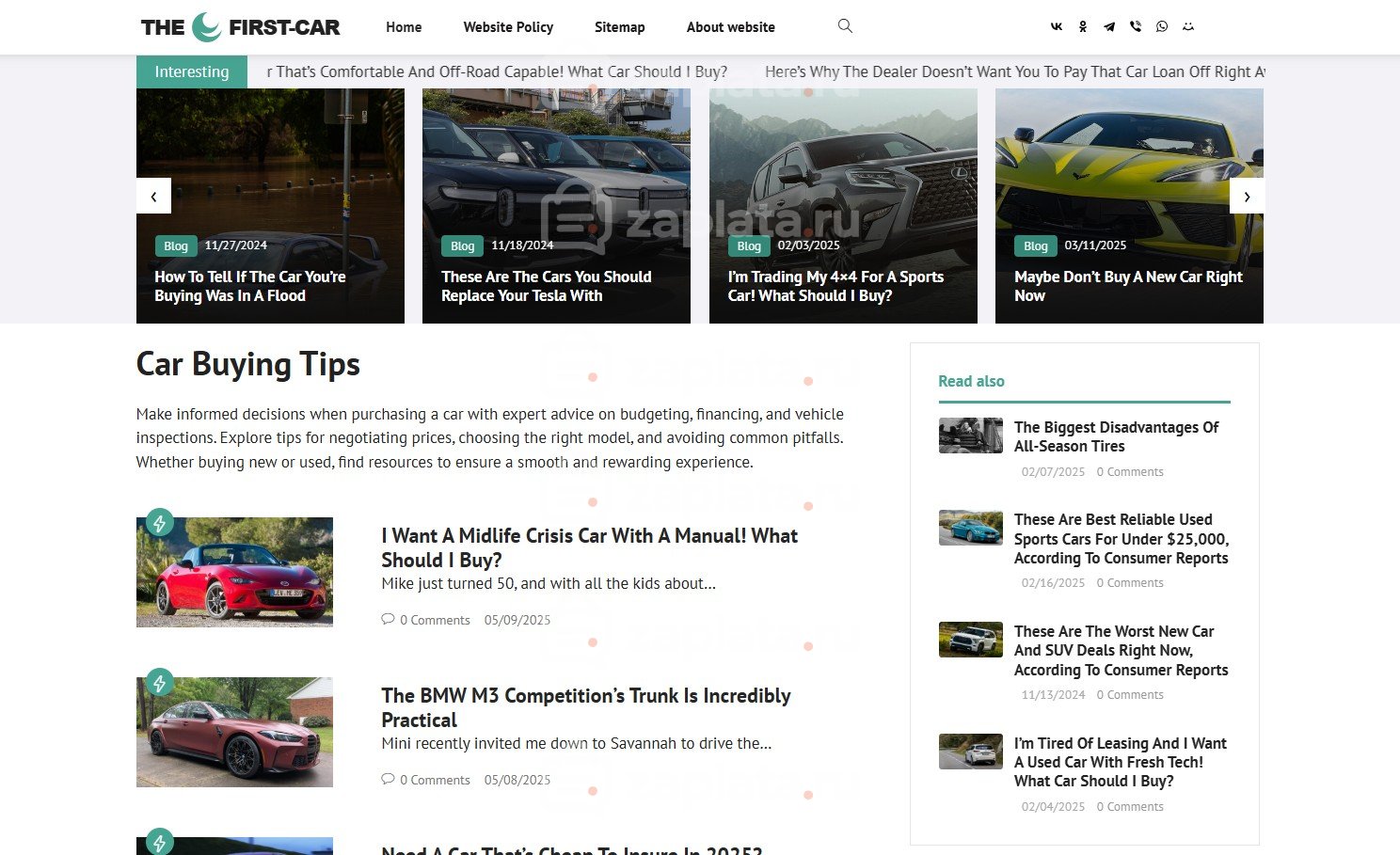Viewport: 1400px width, 855px height.
Task: Click Blog tag on New Car article
Action: click(1036, 246)
